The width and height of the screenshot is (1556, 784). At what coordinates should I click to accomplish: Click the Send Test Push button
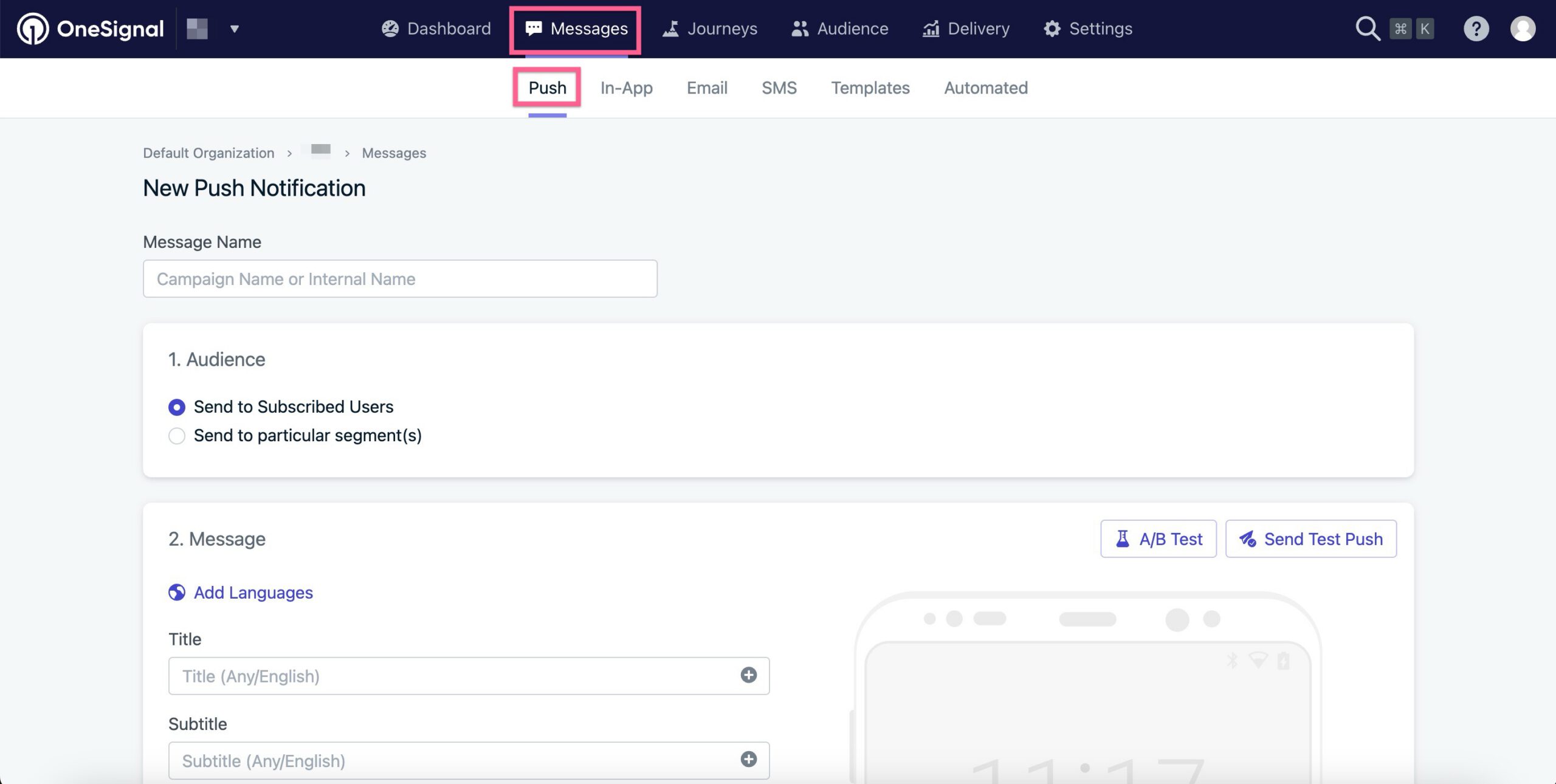tap(1311, 539)
